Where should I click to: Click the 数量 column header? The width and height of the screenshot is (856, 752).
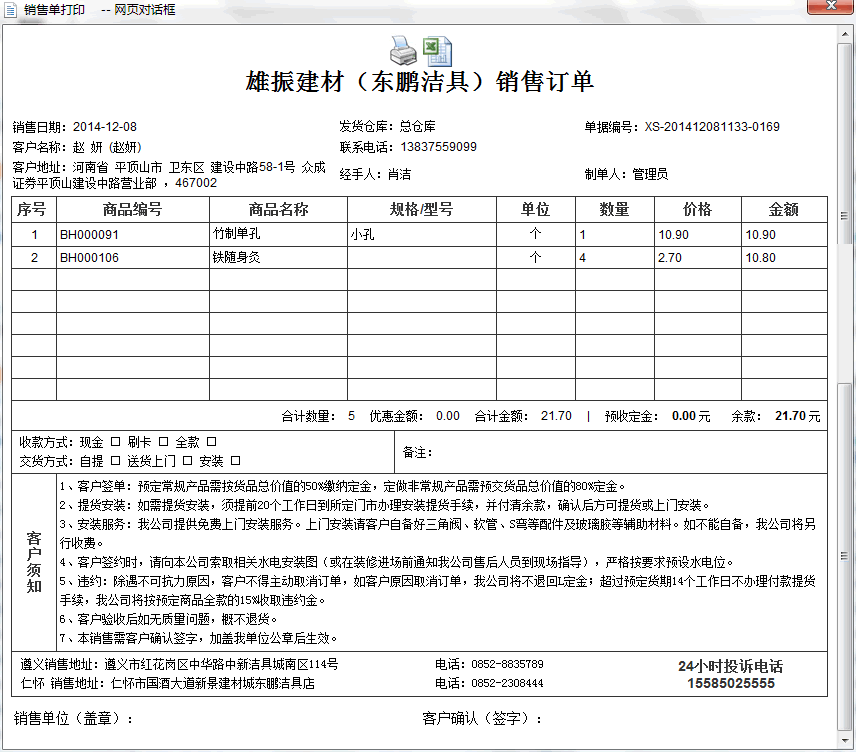615,209
